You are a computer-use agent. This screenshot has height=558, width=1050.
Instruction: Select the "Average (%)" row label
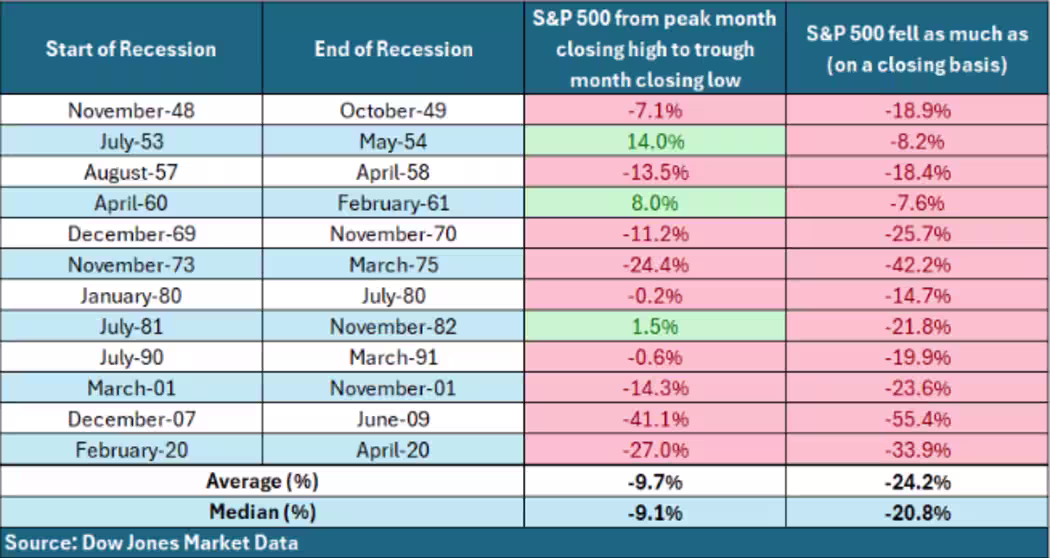262,482
